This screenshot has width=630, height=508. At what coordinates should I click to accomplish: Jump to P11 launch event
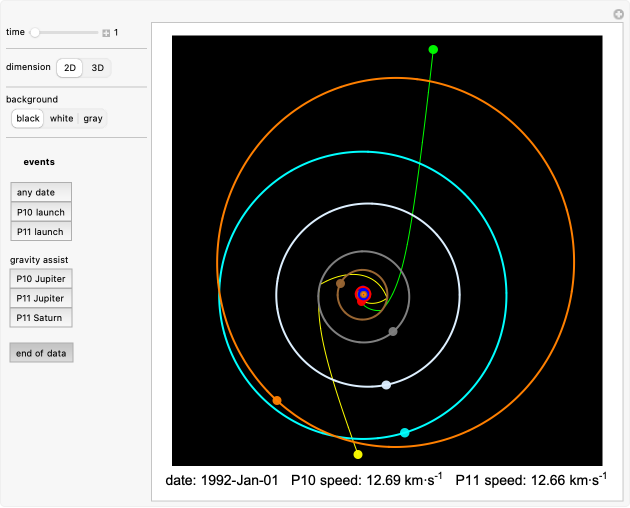[40, 232]
